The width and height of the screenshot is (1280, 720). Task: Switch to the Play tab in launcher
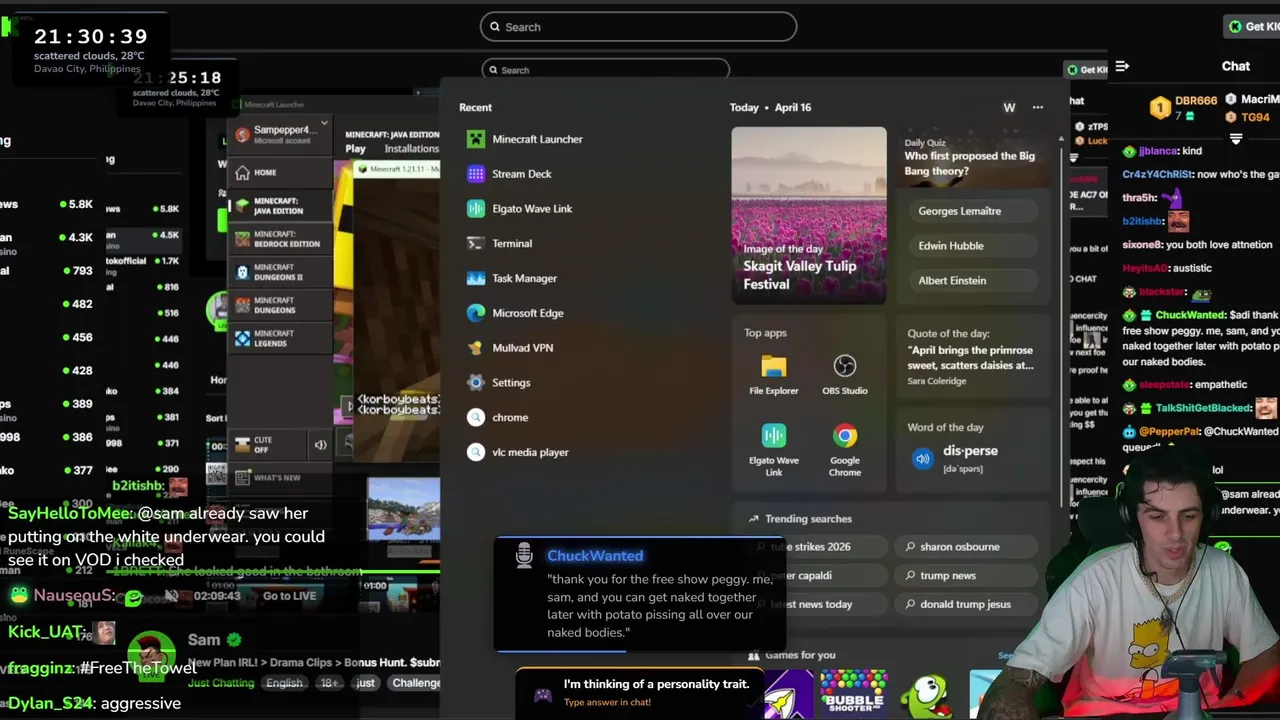click(x=356, y=149)
